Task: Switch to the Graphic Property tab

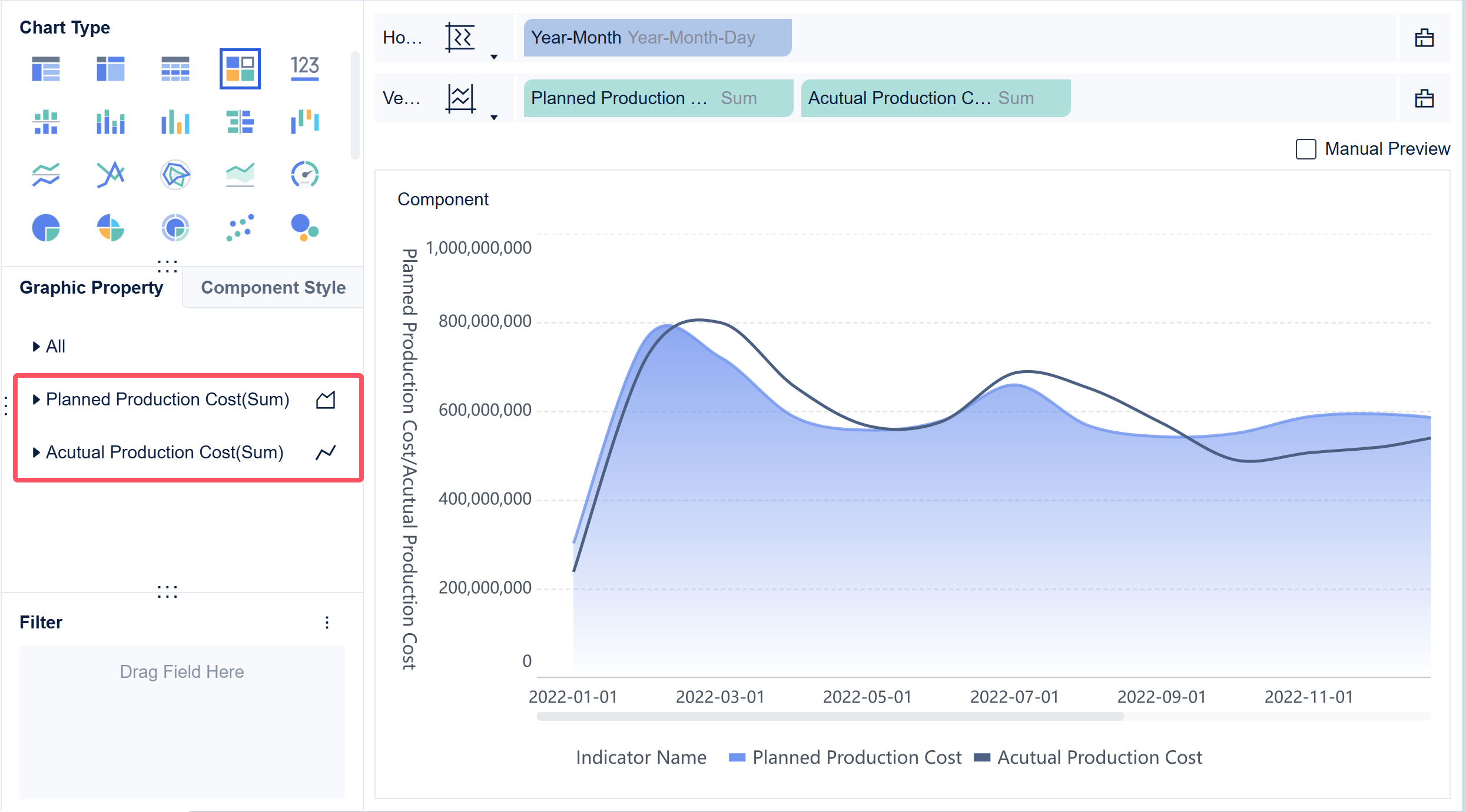Action: click(91, 288)
